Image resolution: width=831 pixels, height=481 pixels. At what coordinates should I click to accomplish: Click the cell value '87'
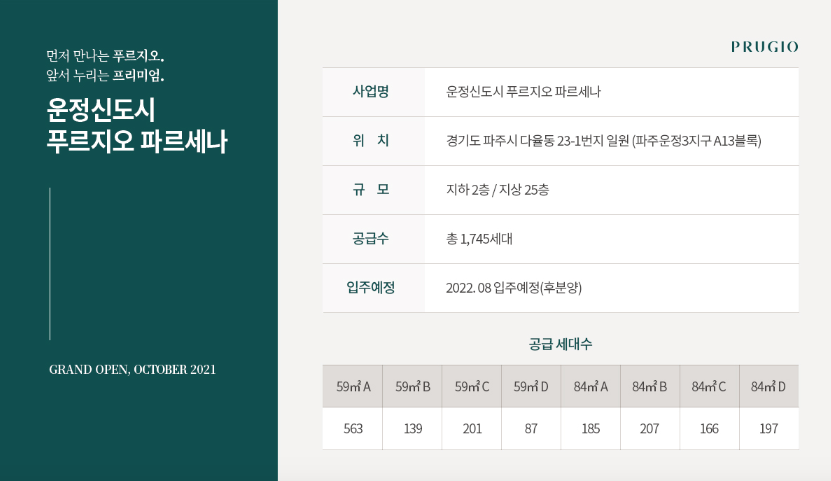click(x=531, y=429)
